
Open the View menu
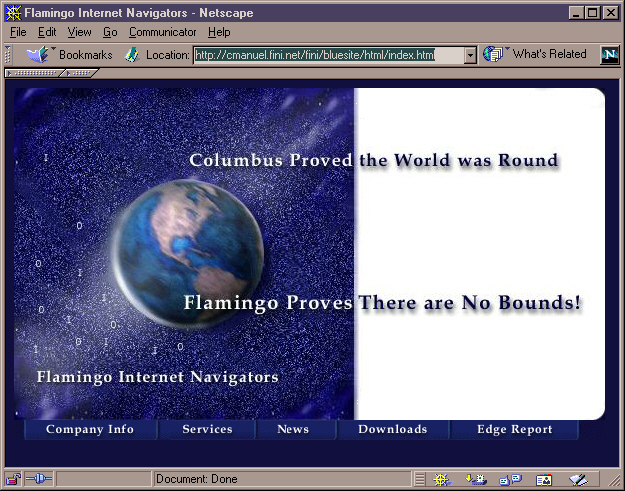[x=79, y=32]
